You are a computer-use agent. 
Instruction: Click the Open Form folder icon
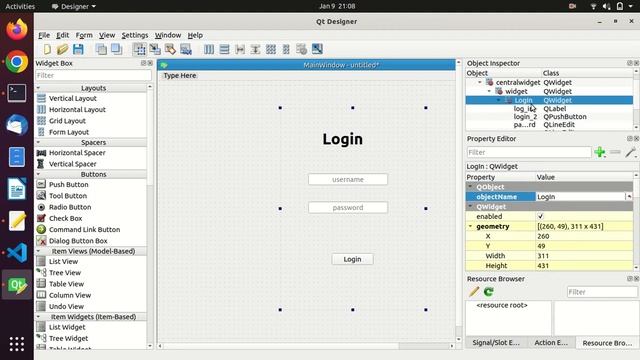pos(62,49)
